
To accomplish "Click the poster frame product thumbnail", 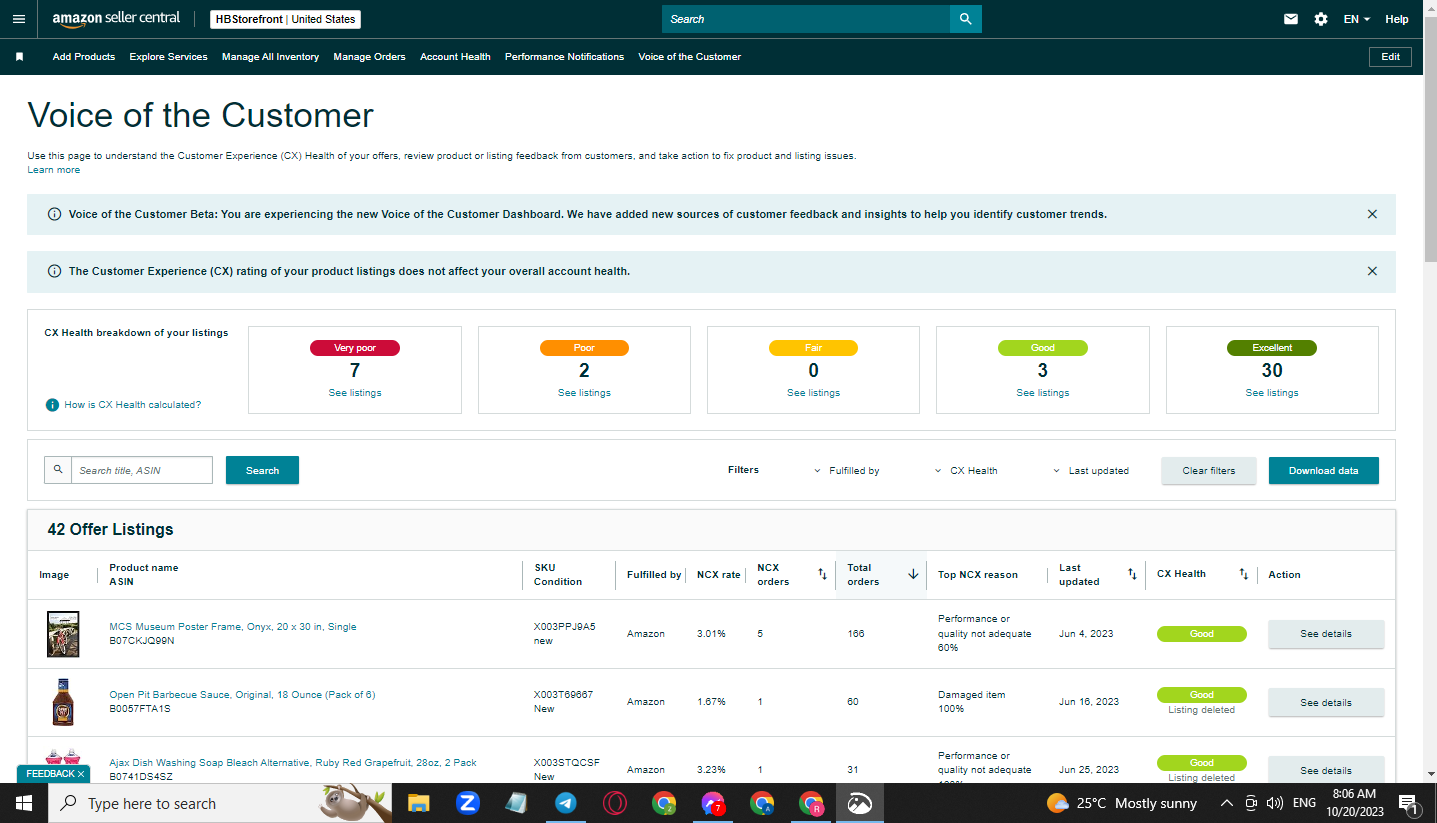I will point(63,634).
